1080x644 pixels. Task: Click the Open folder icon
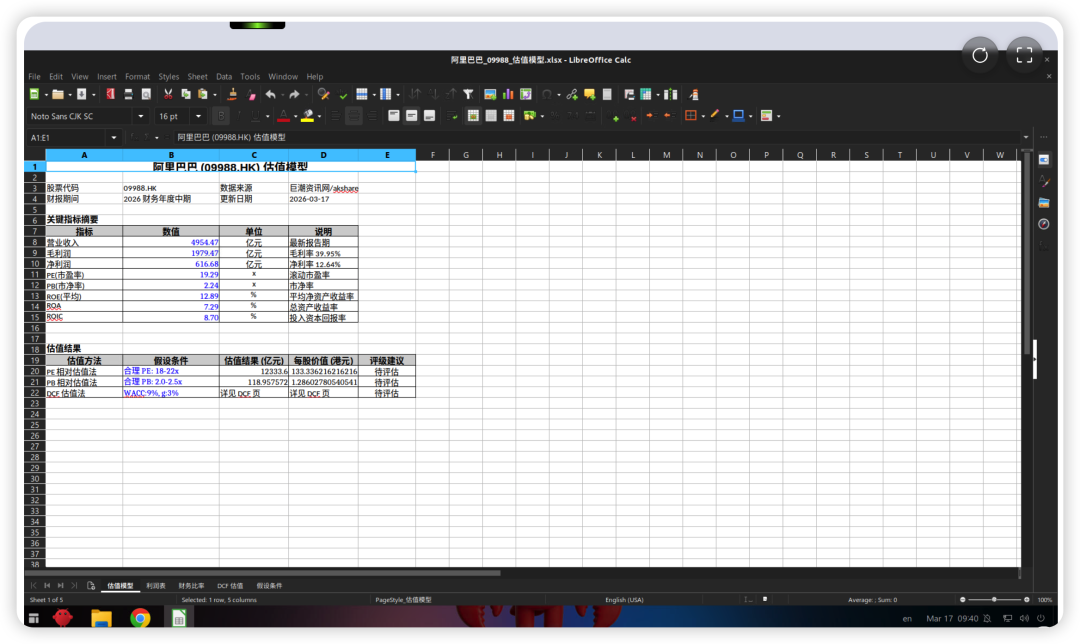click(x=58, y=94)
